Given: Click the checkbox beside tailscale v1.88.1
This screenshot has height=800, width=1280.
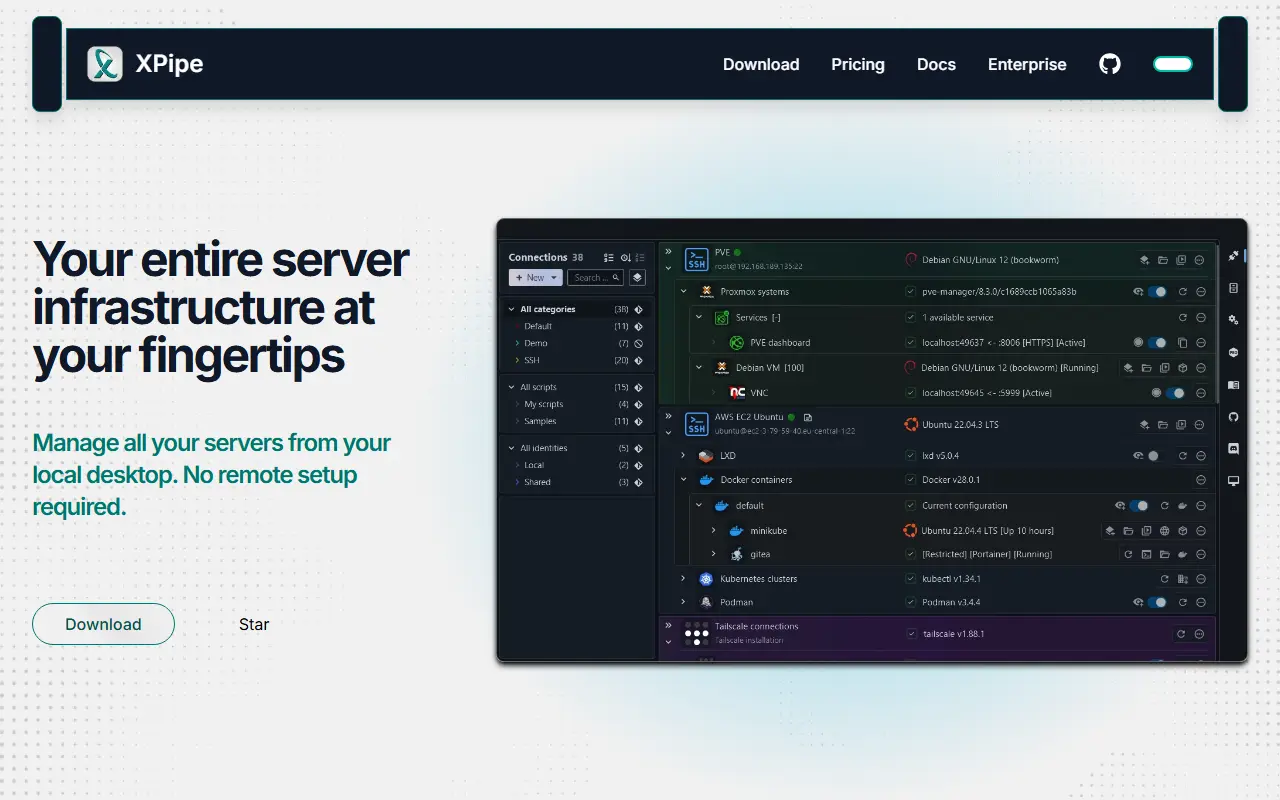Looking at the screenshot, I should click(910, 634).
